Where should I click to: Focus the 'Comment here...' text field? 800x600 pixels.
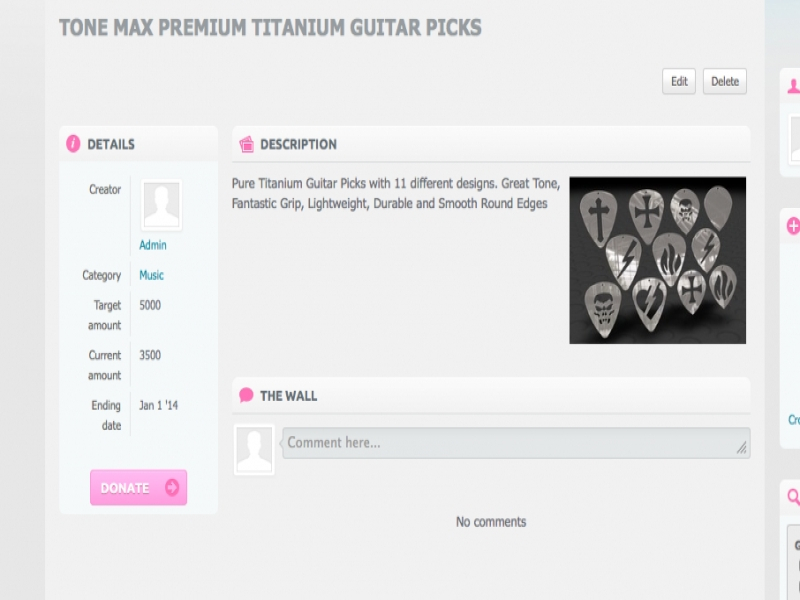point(510,443)
